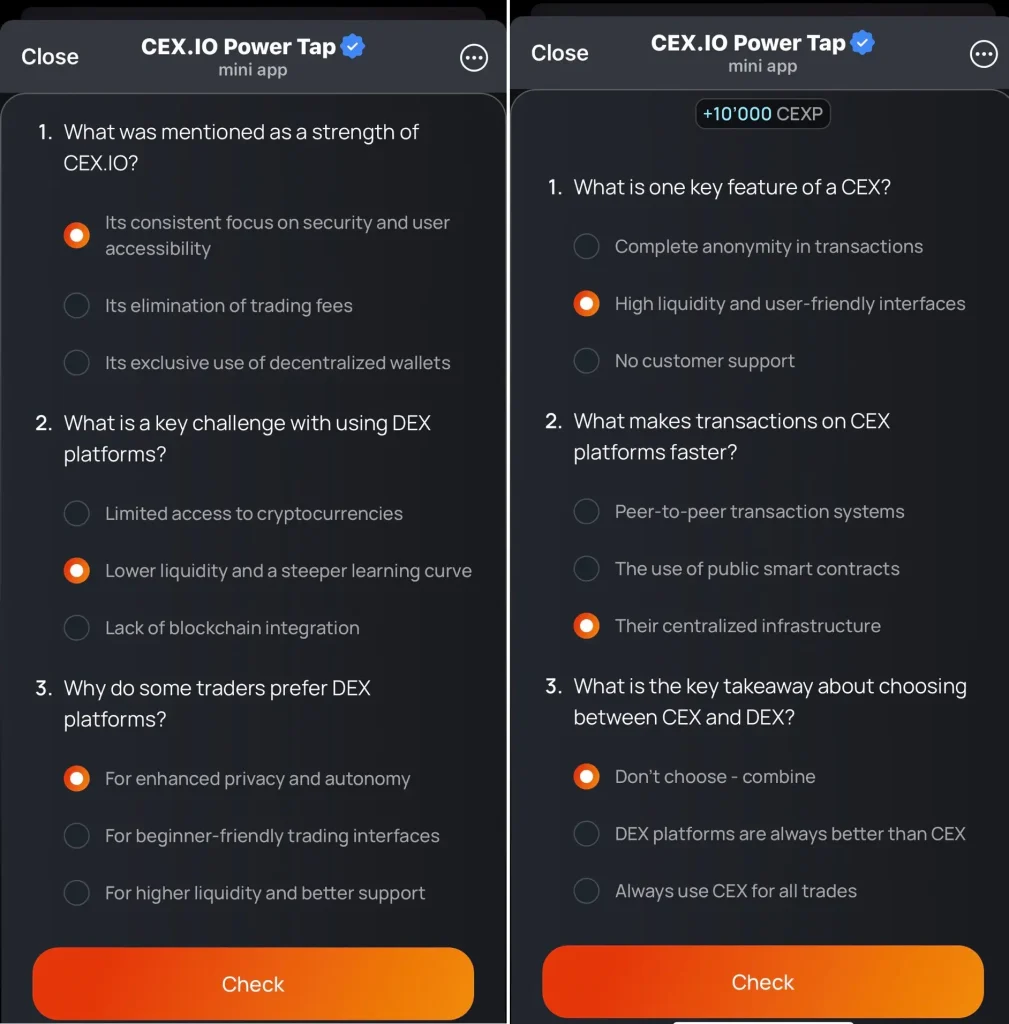The height and width of the screenshot is (1024, 1009).
Task: Choose "Limited access to cryptocurrencies" answer
Action: (77, 514)
